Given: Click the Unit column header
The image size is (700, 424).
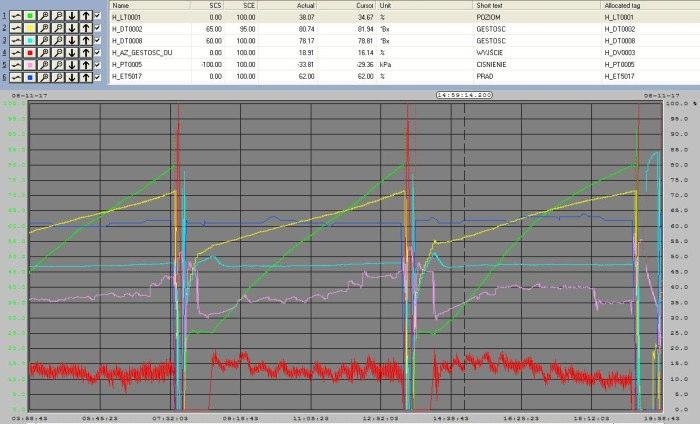Looking at the screenshot, I should [424, 5].
